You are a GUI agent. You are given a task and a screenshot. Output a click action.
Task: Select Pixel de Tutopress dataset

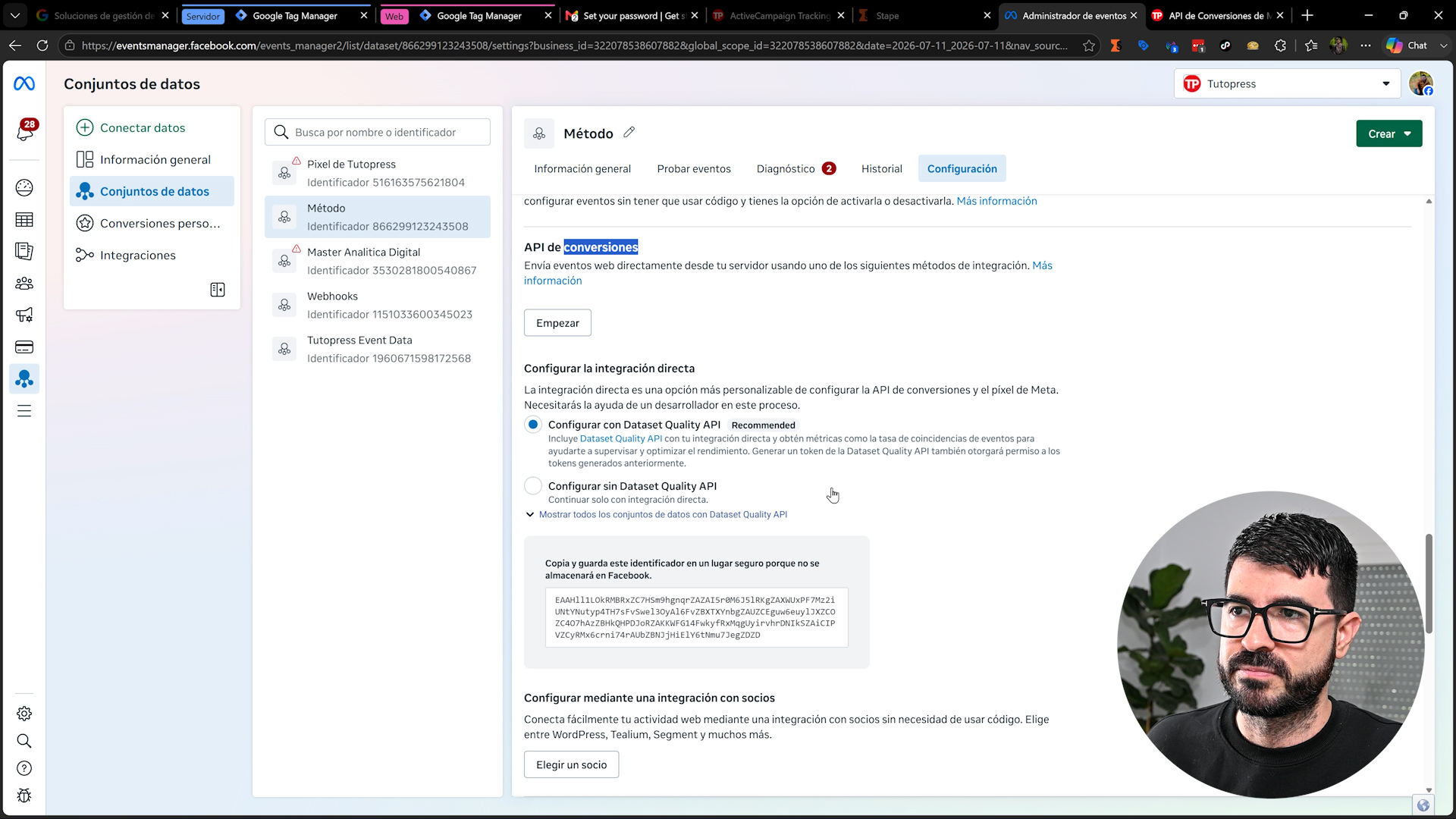pyautogui.click(x=378, y=173)
